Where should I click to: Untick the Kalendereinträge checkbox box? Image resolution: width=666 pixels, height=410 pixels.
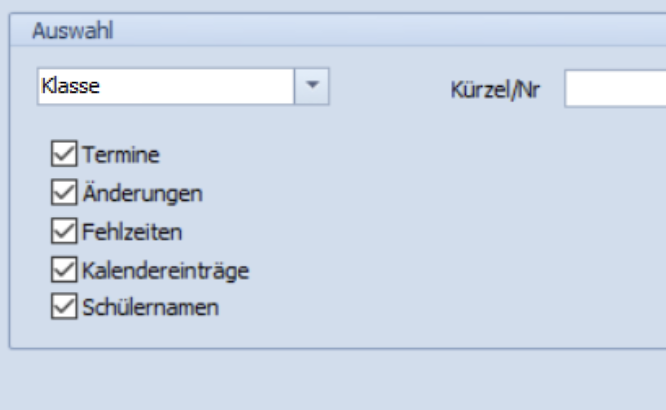point(64,269)
